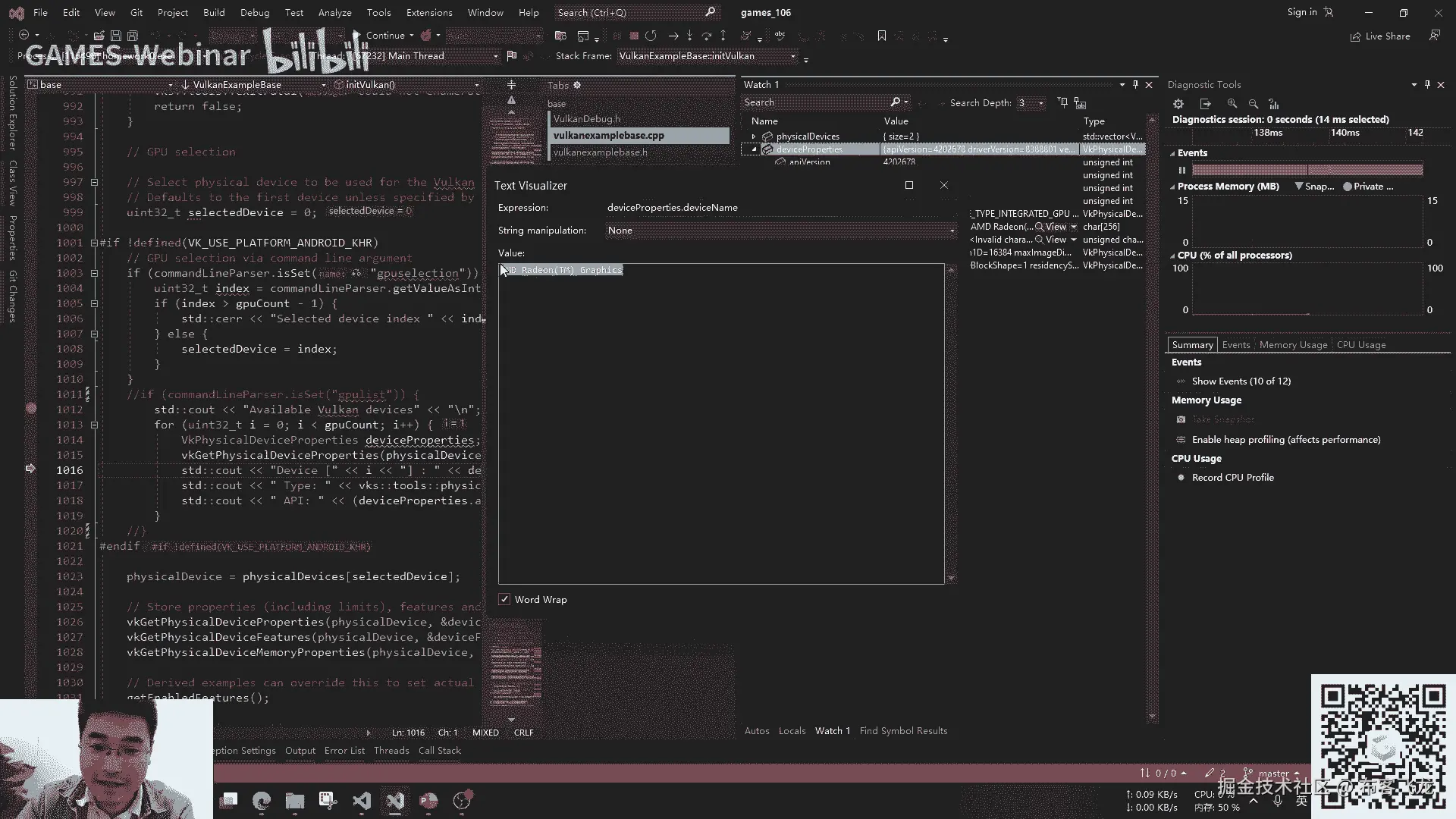Click breakpoint marker on line 1012

tap(31, 408)
